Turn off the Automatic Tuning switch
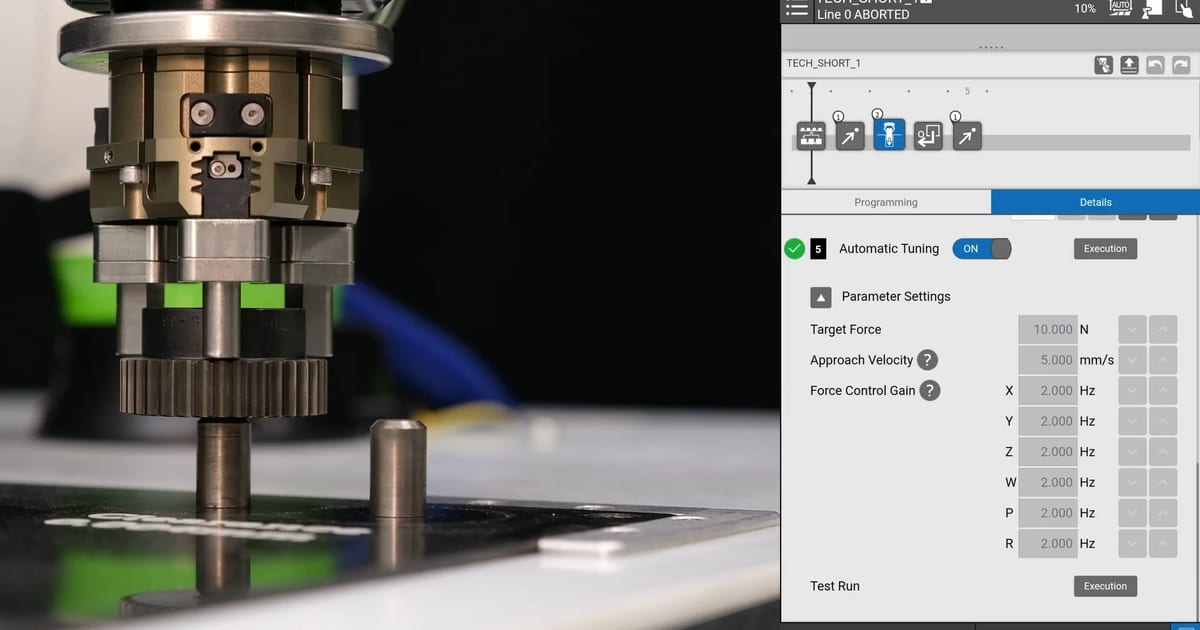Image resolution: width=1200 pixels, height=630 pixels. 981,249
